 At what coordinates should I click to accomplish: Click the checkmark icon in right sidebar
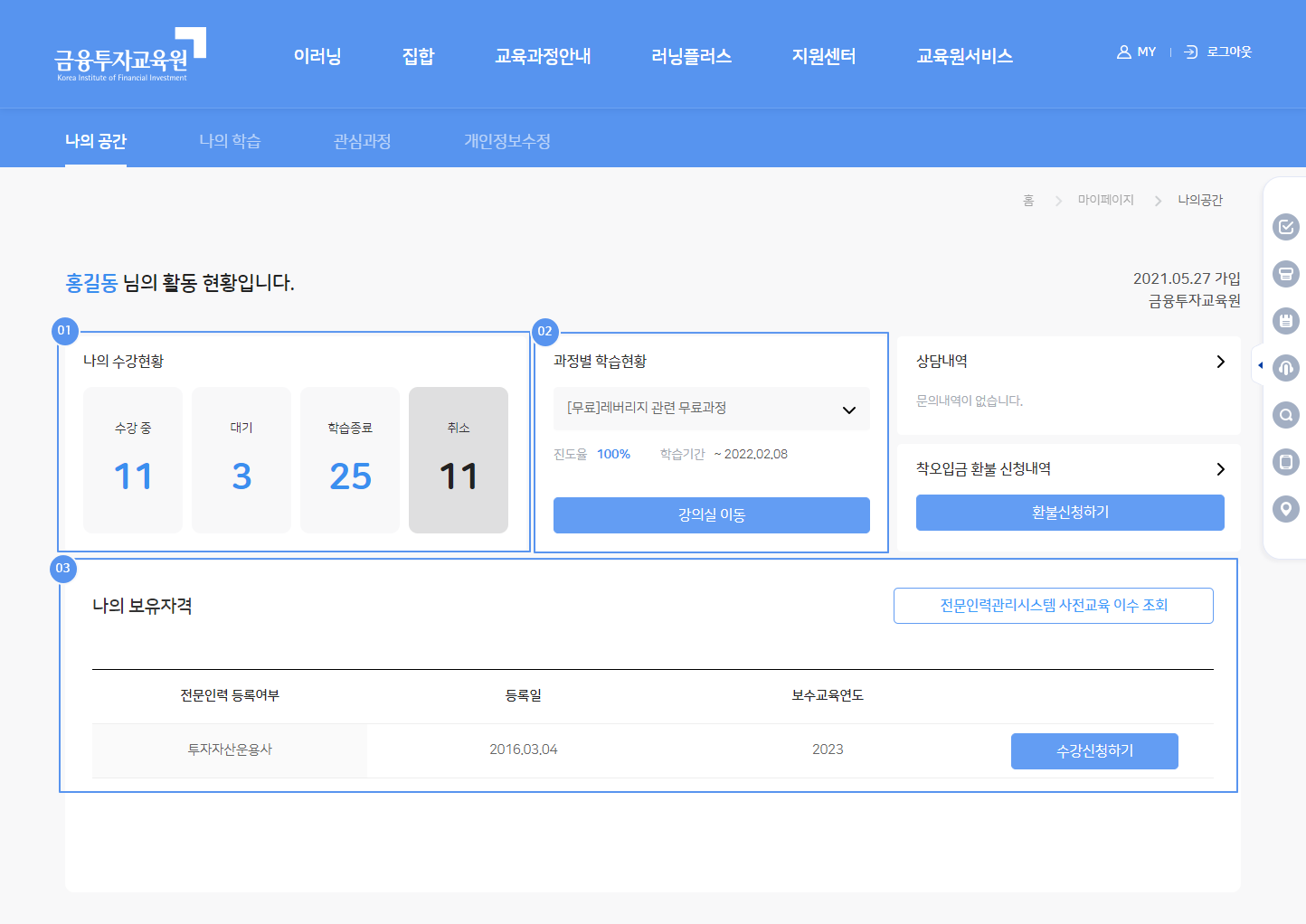[1285, 227]
